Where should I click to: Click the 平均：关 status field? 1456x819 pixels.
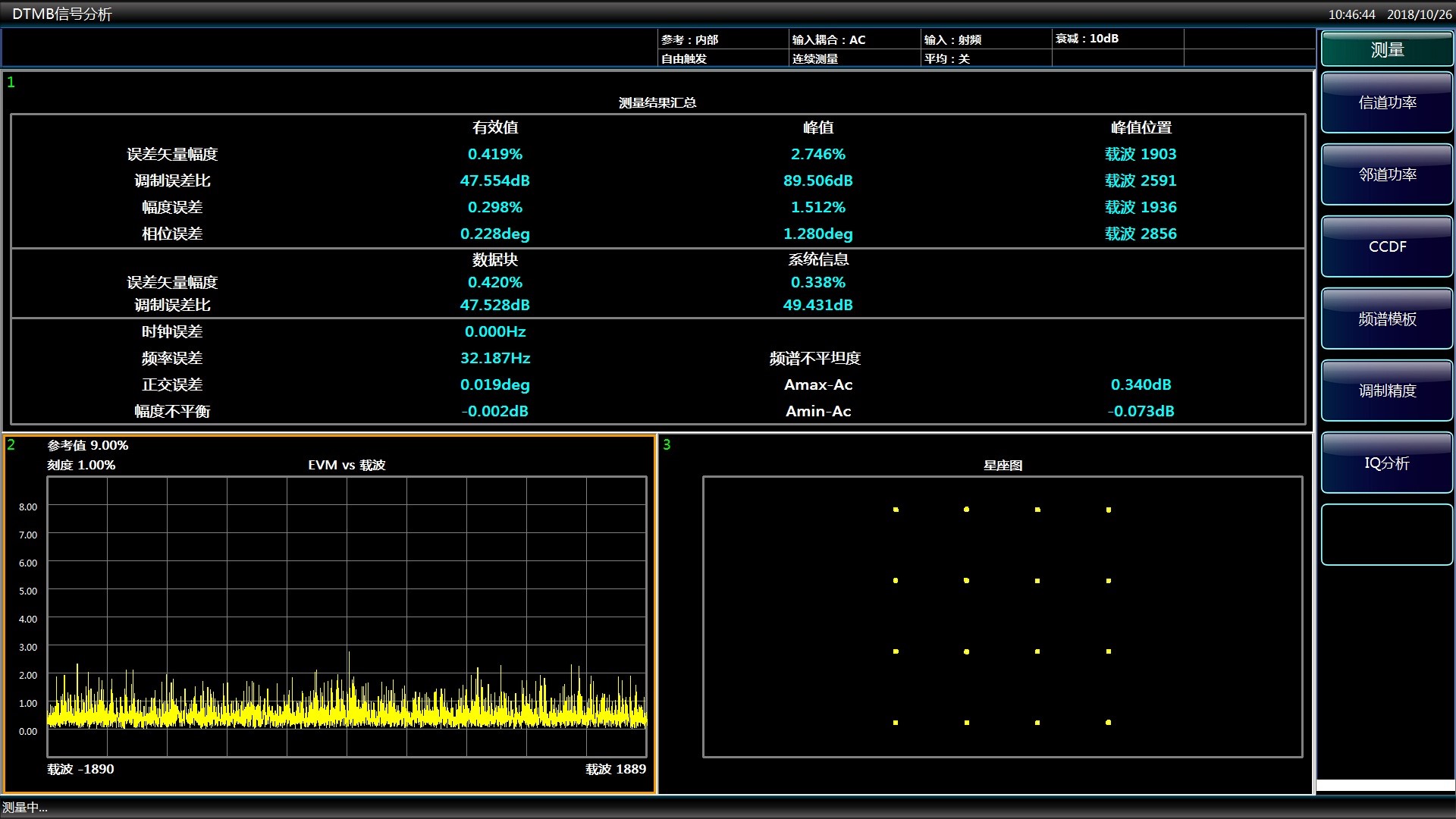[x=946, y=58]
